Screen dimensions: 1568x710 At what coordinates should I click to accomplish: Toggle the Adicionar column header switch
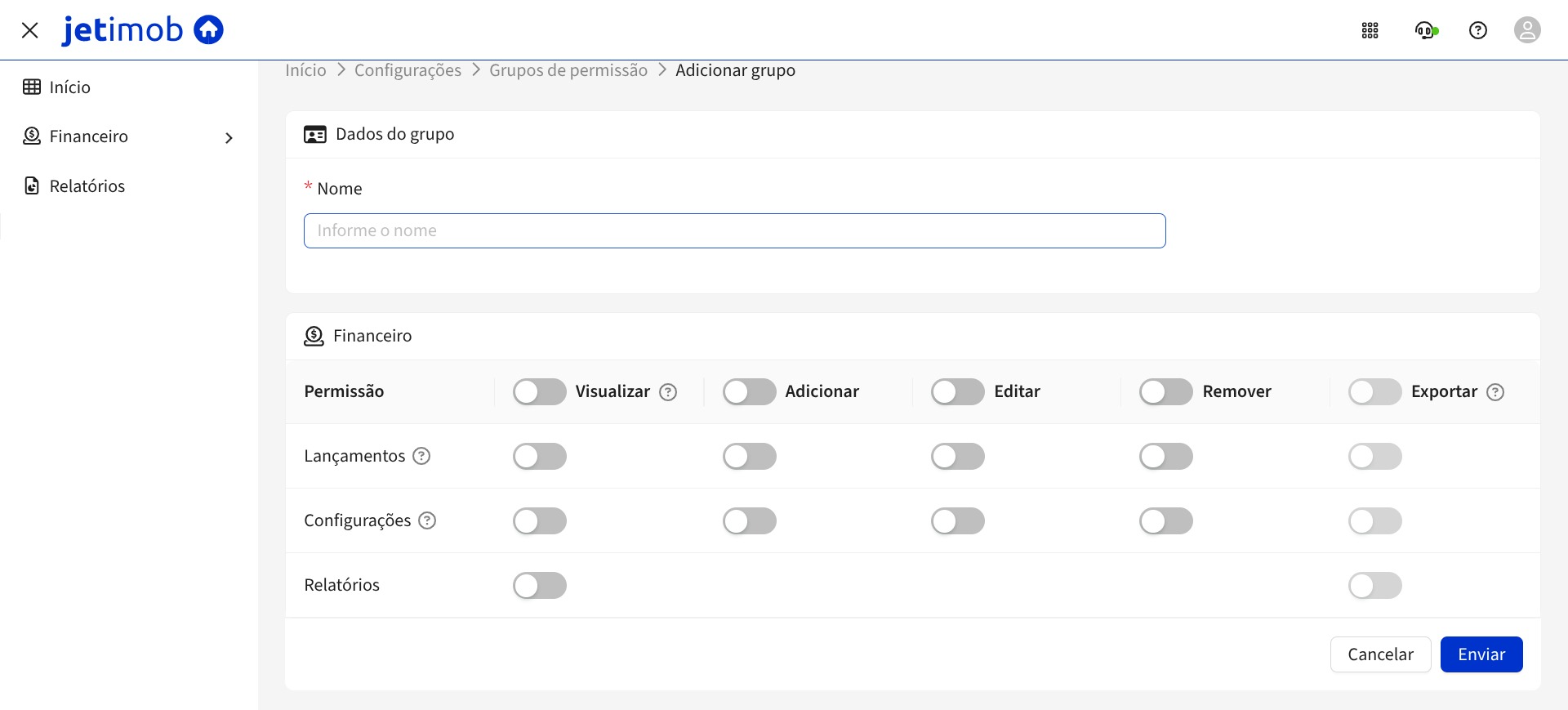(x=749, y=391)
